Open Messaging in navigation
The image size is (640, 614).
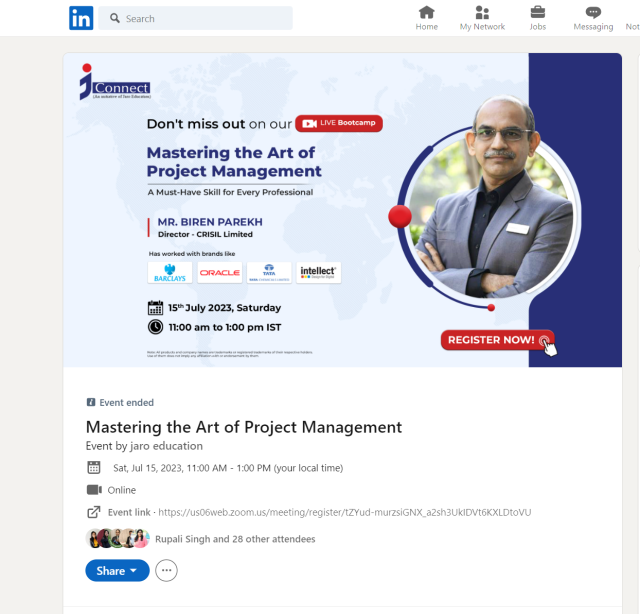coord(593,18)
